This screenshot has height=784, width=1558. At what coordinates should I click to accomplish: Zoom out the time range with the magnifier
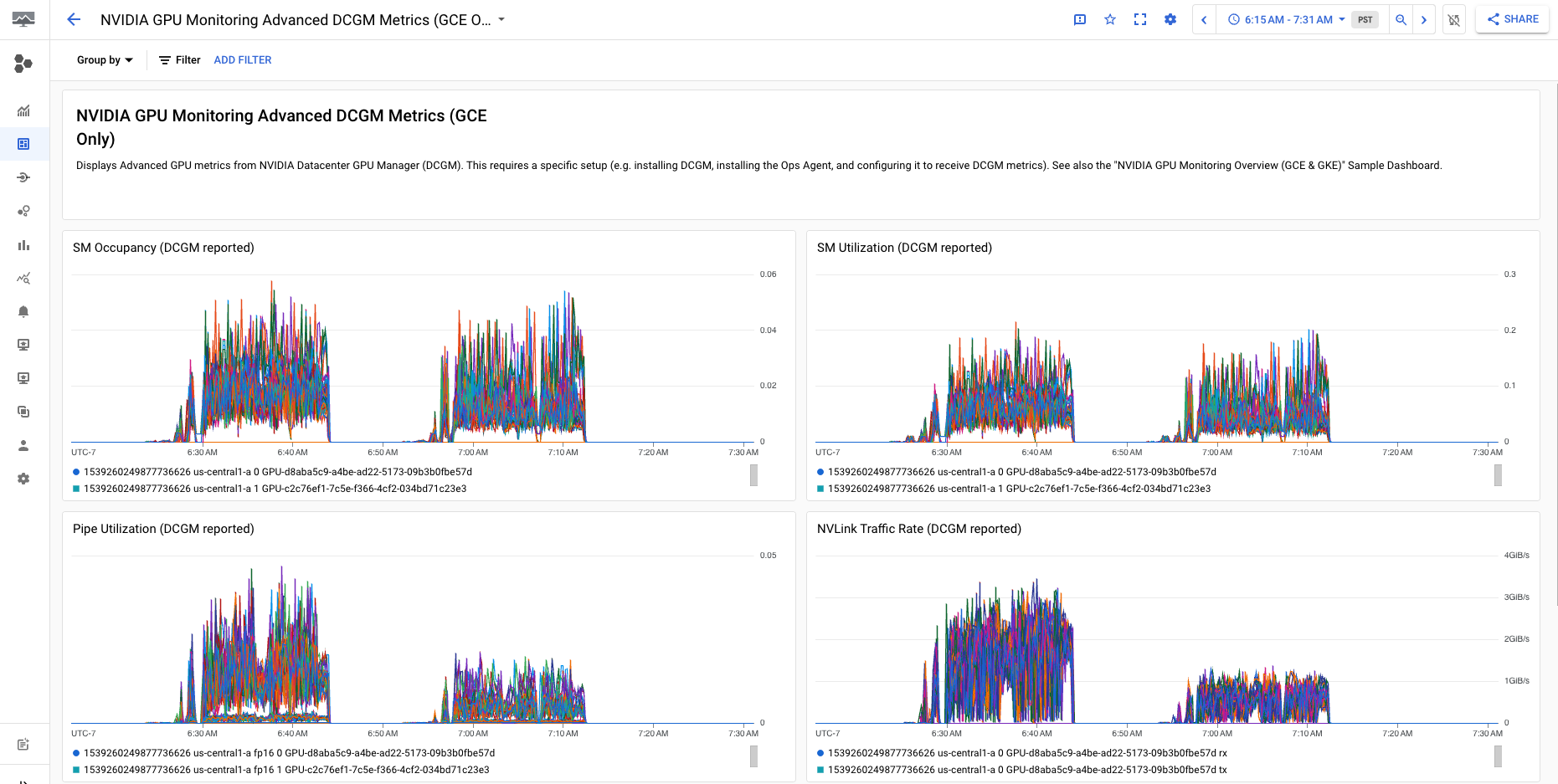coord(1401,18)
